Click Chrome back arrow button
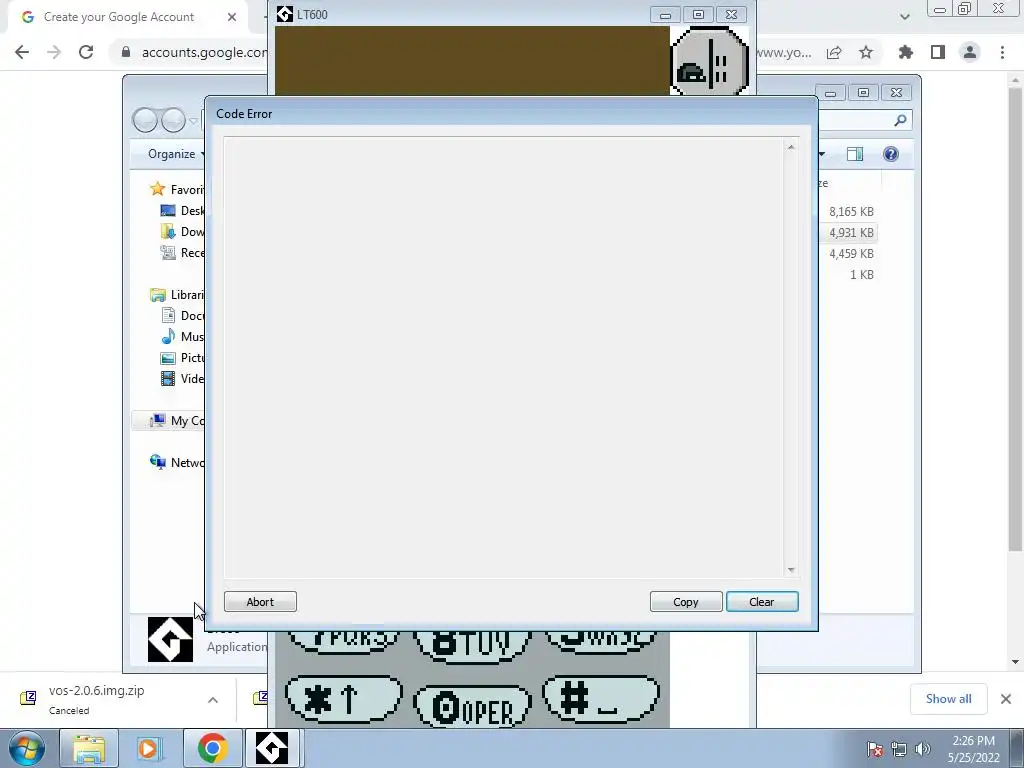The image size is (1024, 768). point(22,52)
